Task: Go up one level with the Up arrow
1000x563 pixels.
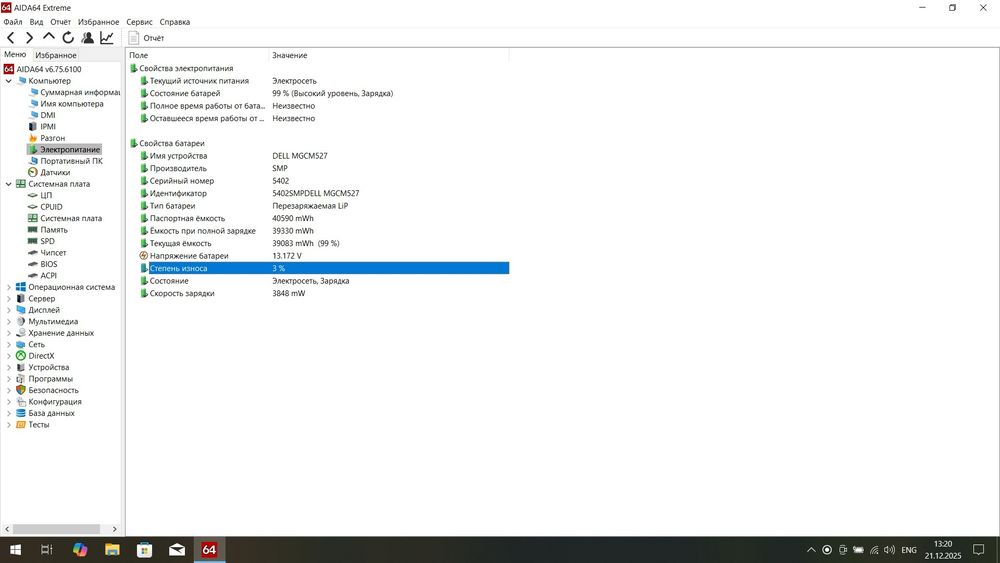Action: (48, 38)
